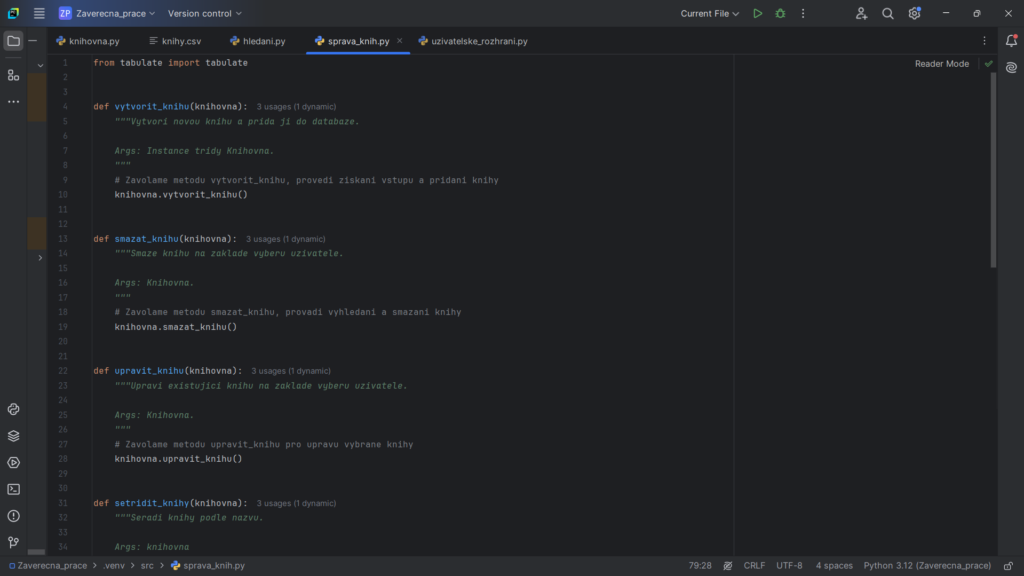Open editor tabs options menu

click(985, 40)
